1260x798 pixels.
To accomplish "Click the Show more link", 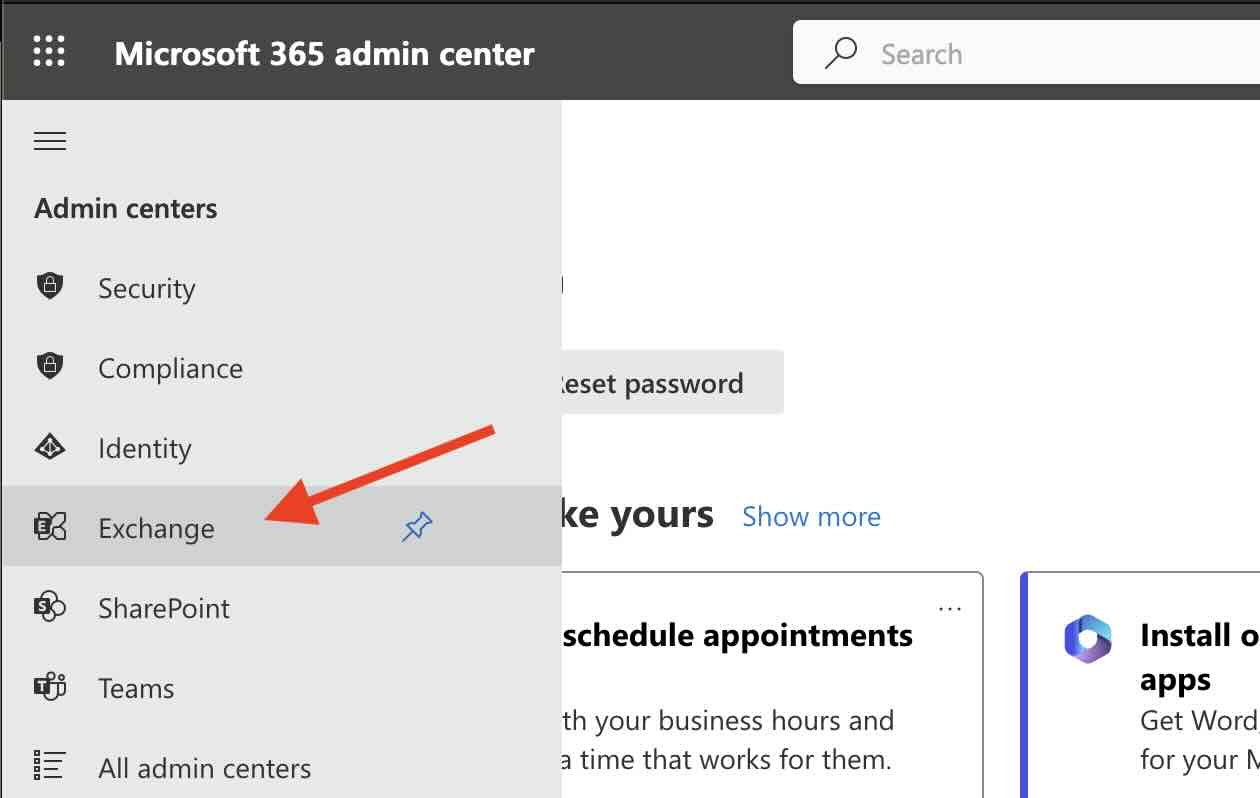I will (811, 516).
